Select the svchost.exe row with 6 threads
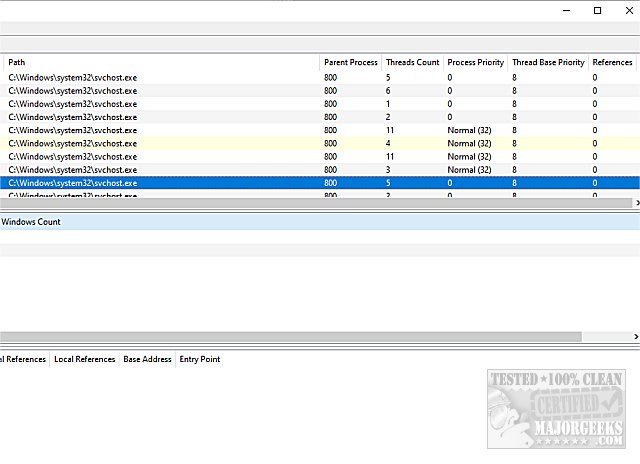The image size is (640, 464). click(x=320, y=91)
